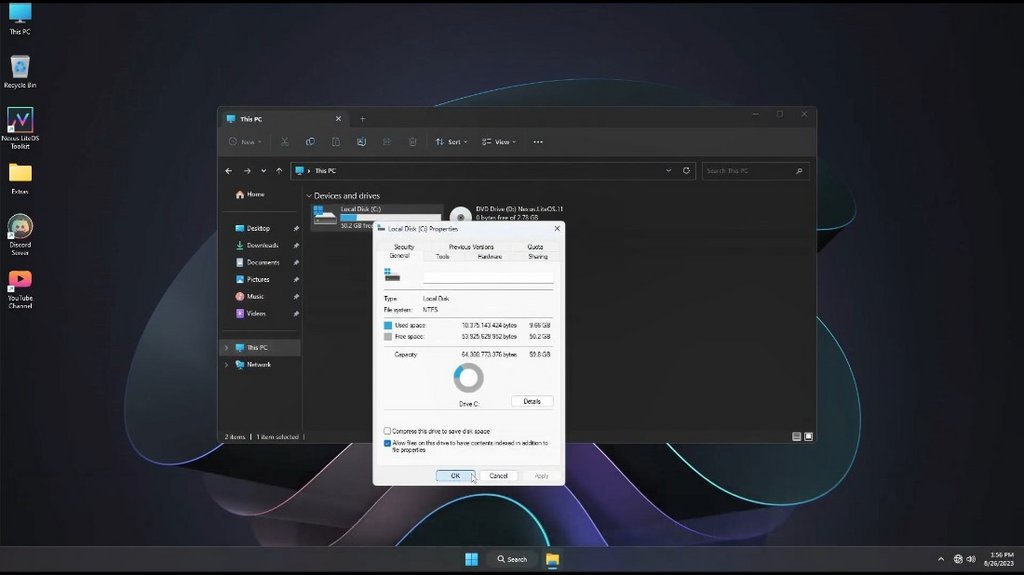
Task: Go forward in File Explorer
Action: [x=247, y=171]
